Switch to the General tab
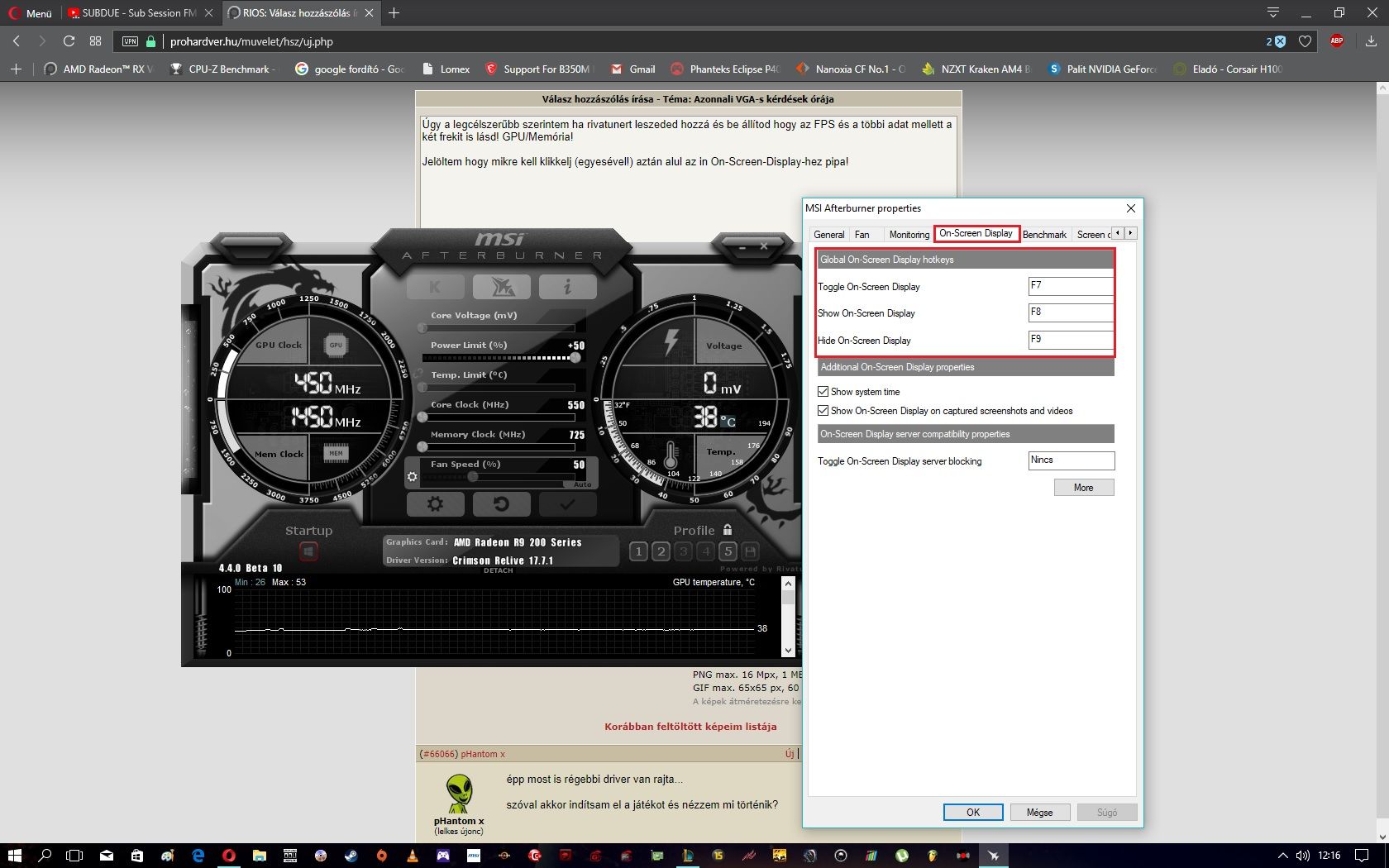The height and width of the screenshot is (868, 1389). (x=828, y=235)
